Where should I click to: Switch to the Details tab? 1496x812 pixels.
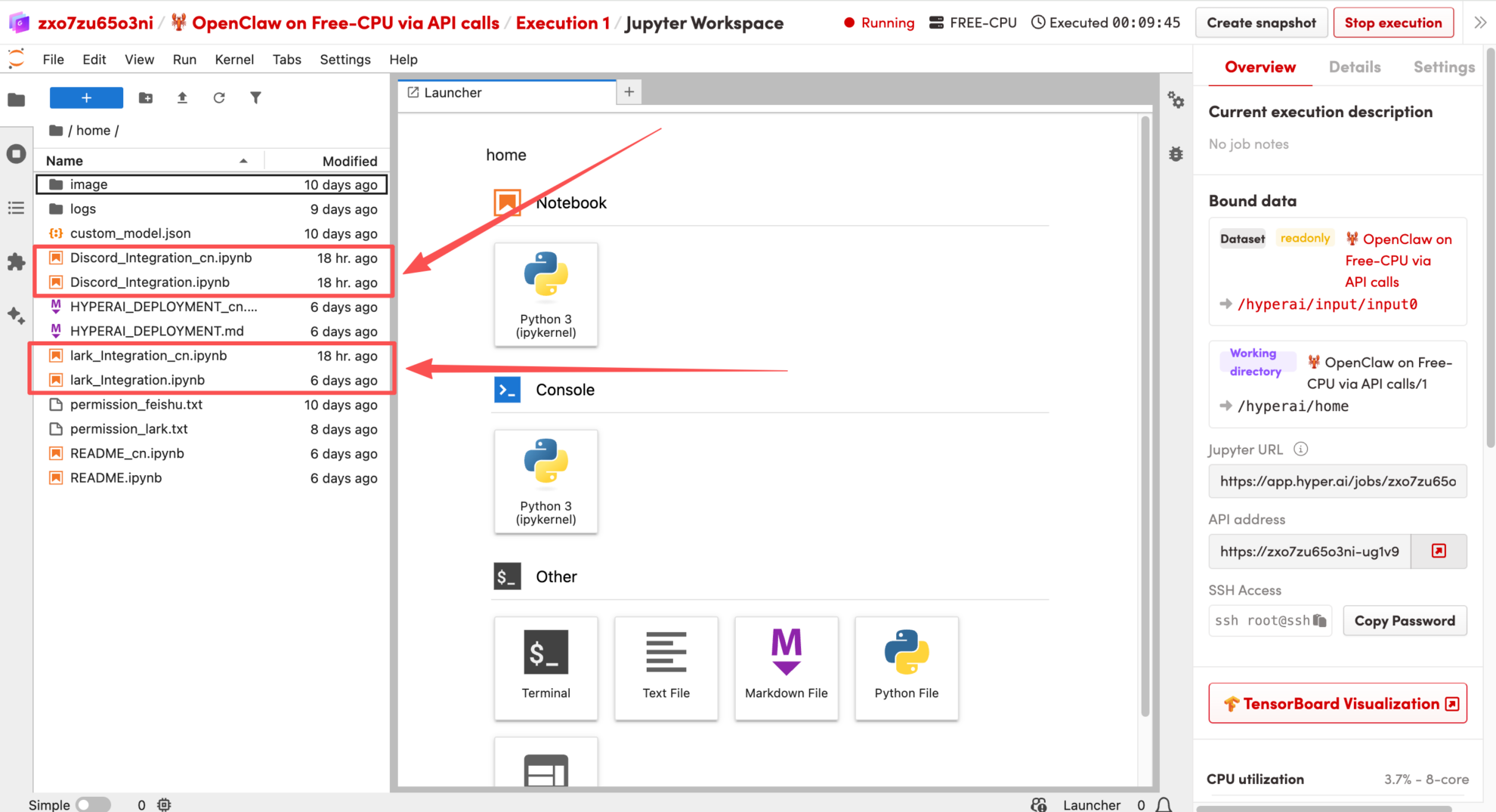1354,67
